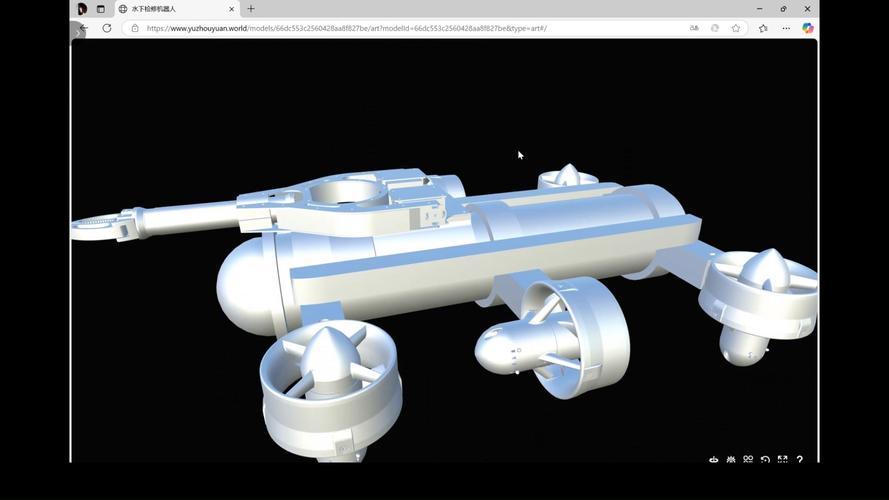Enter fullscreen with the expand icon

(x=782, y=460)
